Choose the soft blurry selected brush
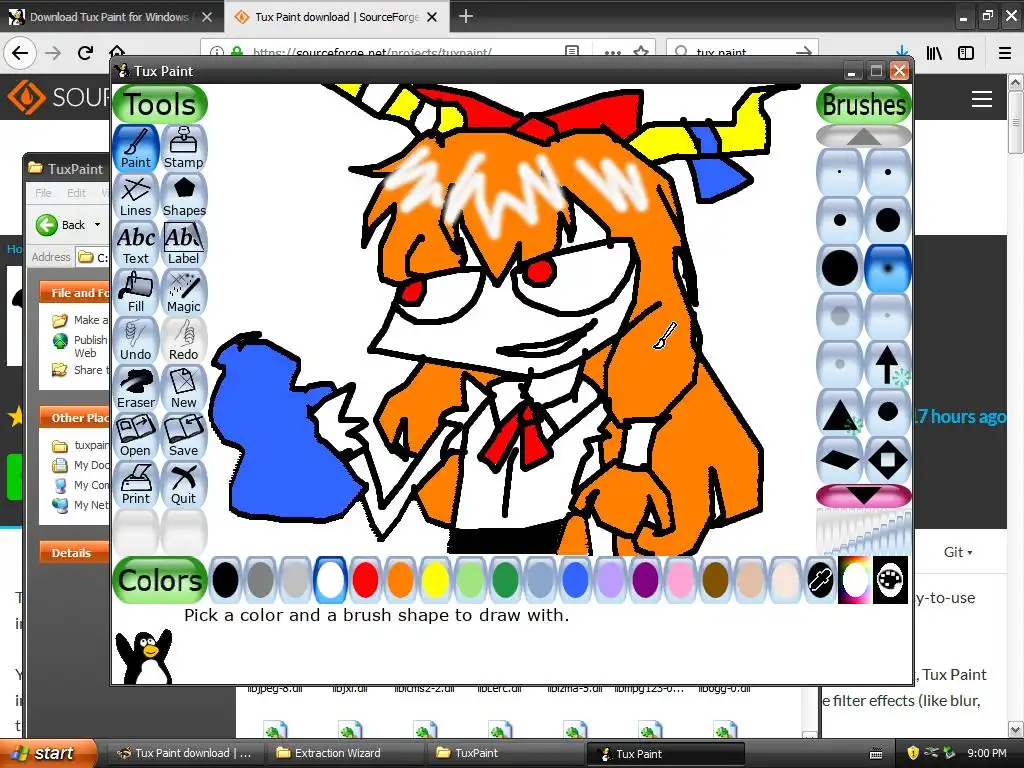The height and width of the screenshot is (768, 1024). 888,268
